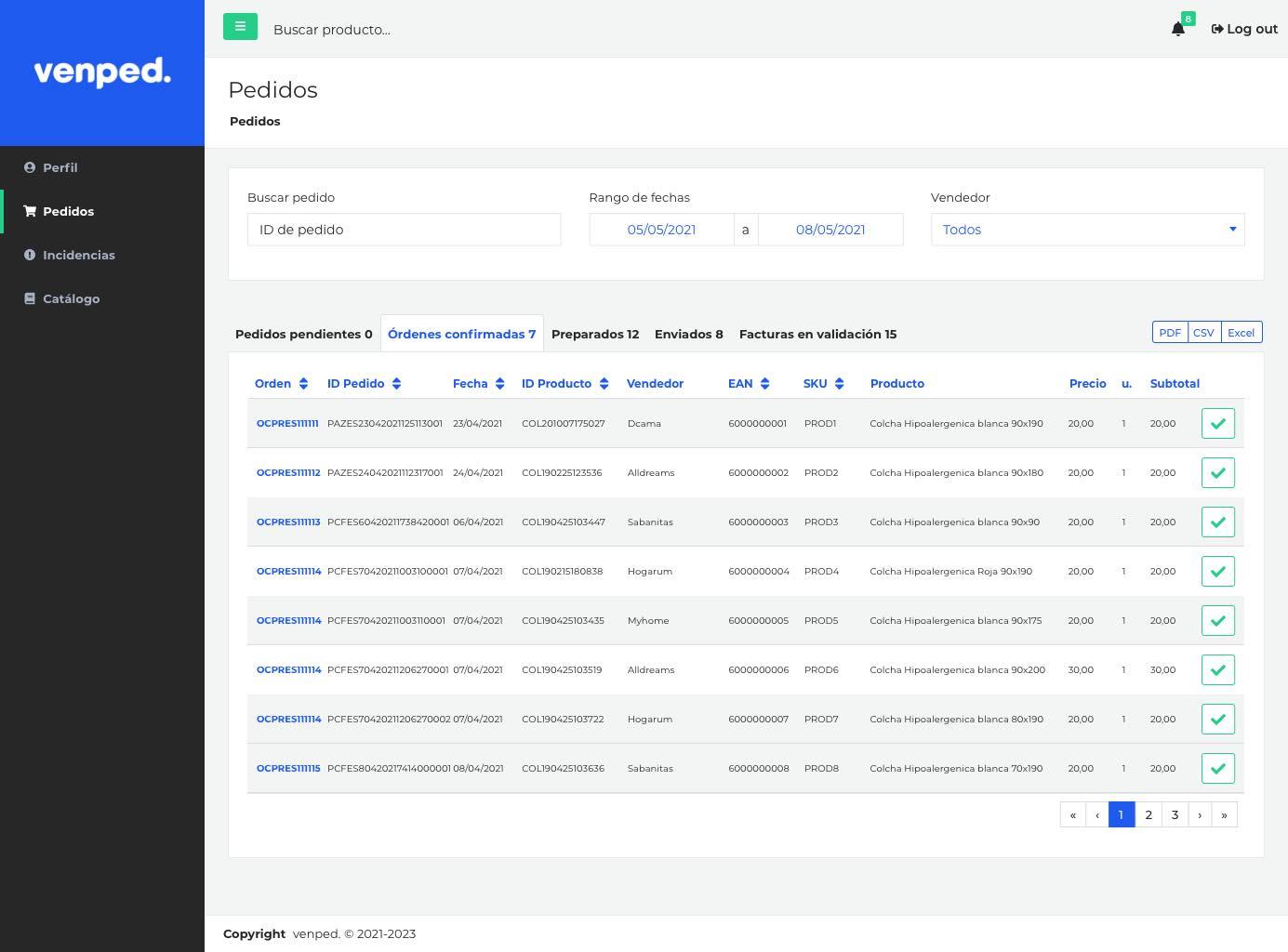Select the end date 08/05/2021 field
This screenshot has height=952, width=1288.
coord(830,230)
